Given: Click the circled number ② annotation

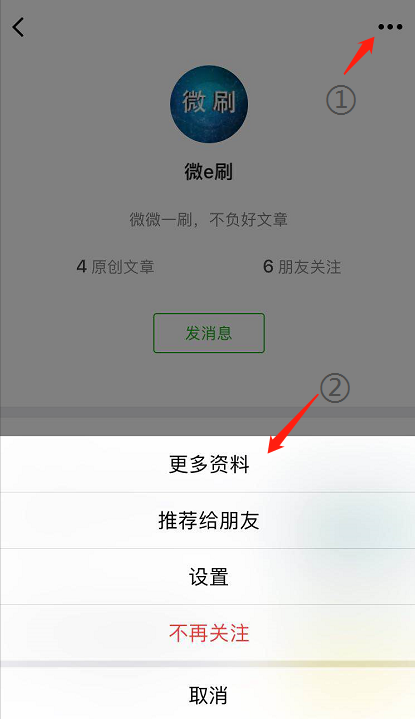Looking at the screenshot, I should (335, 388).
